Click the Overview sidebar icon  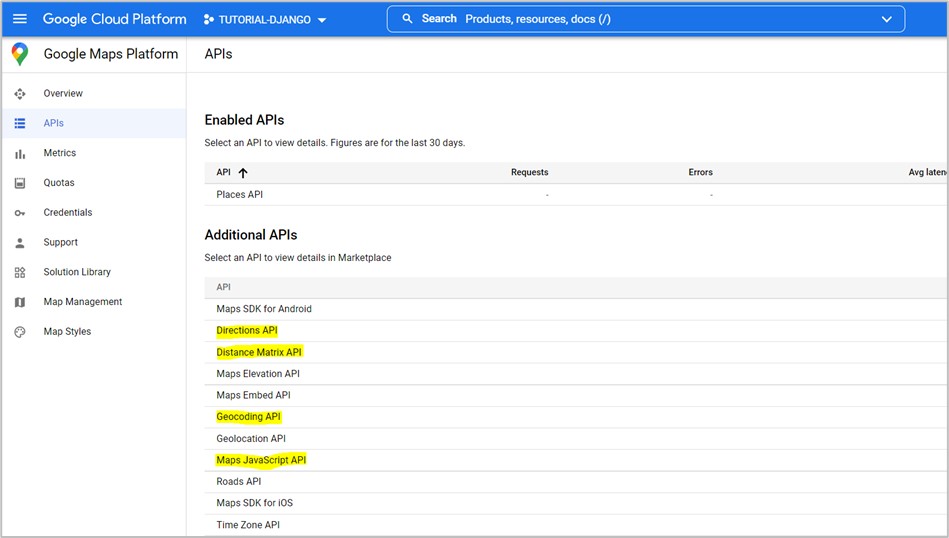point(20,94)
